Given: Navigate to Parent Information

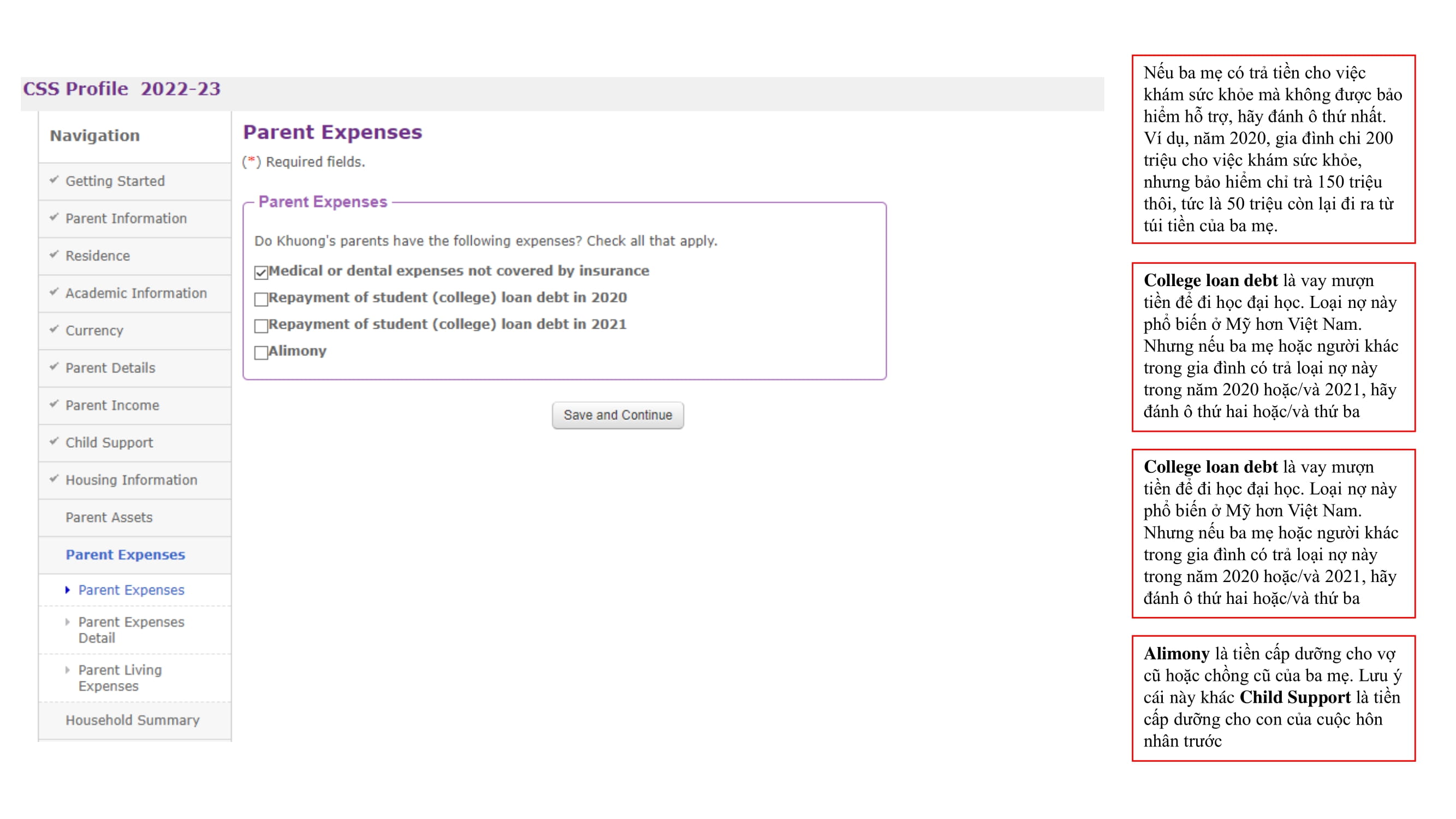Looking at the screenshot, I should 127,218.
